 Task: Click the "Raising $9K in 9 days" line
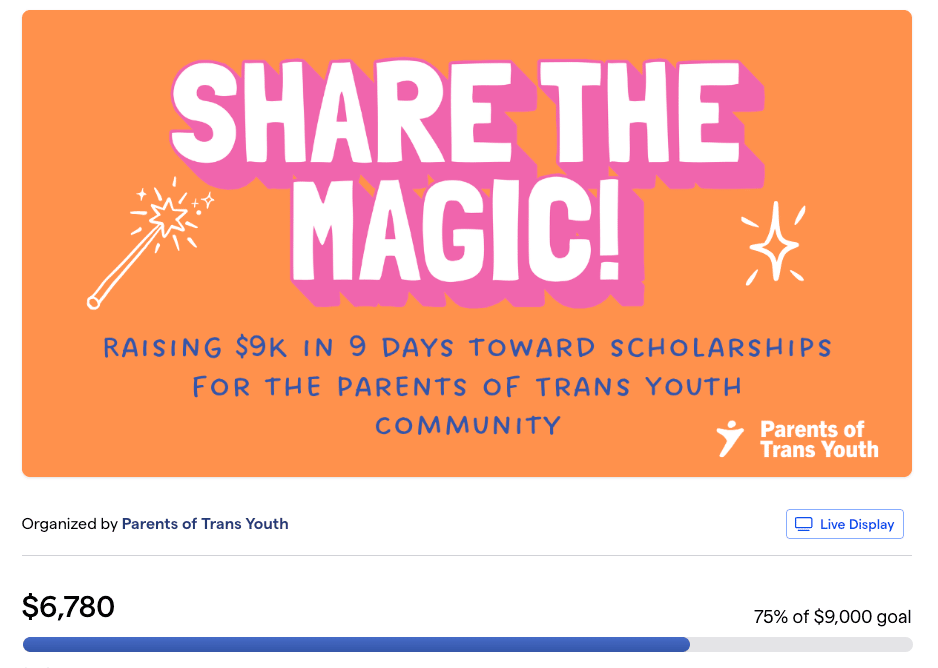click(x=467, y=348)
